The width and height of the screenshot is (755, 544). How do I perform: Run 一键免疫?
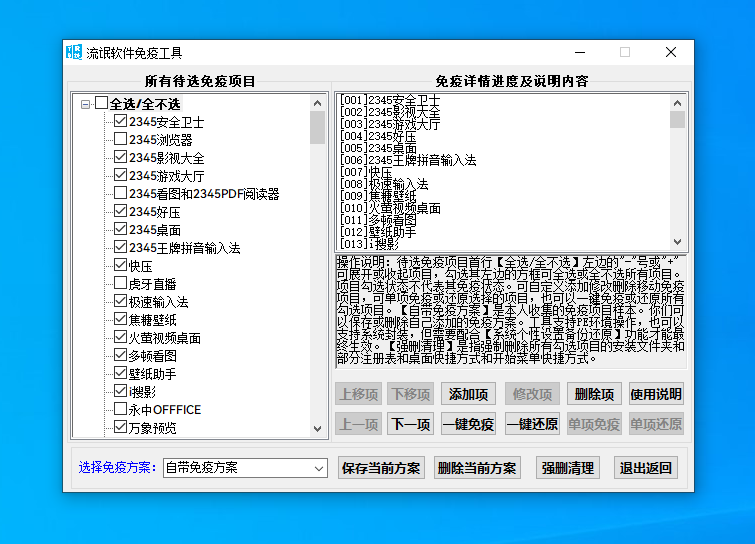tap(469, 424)
